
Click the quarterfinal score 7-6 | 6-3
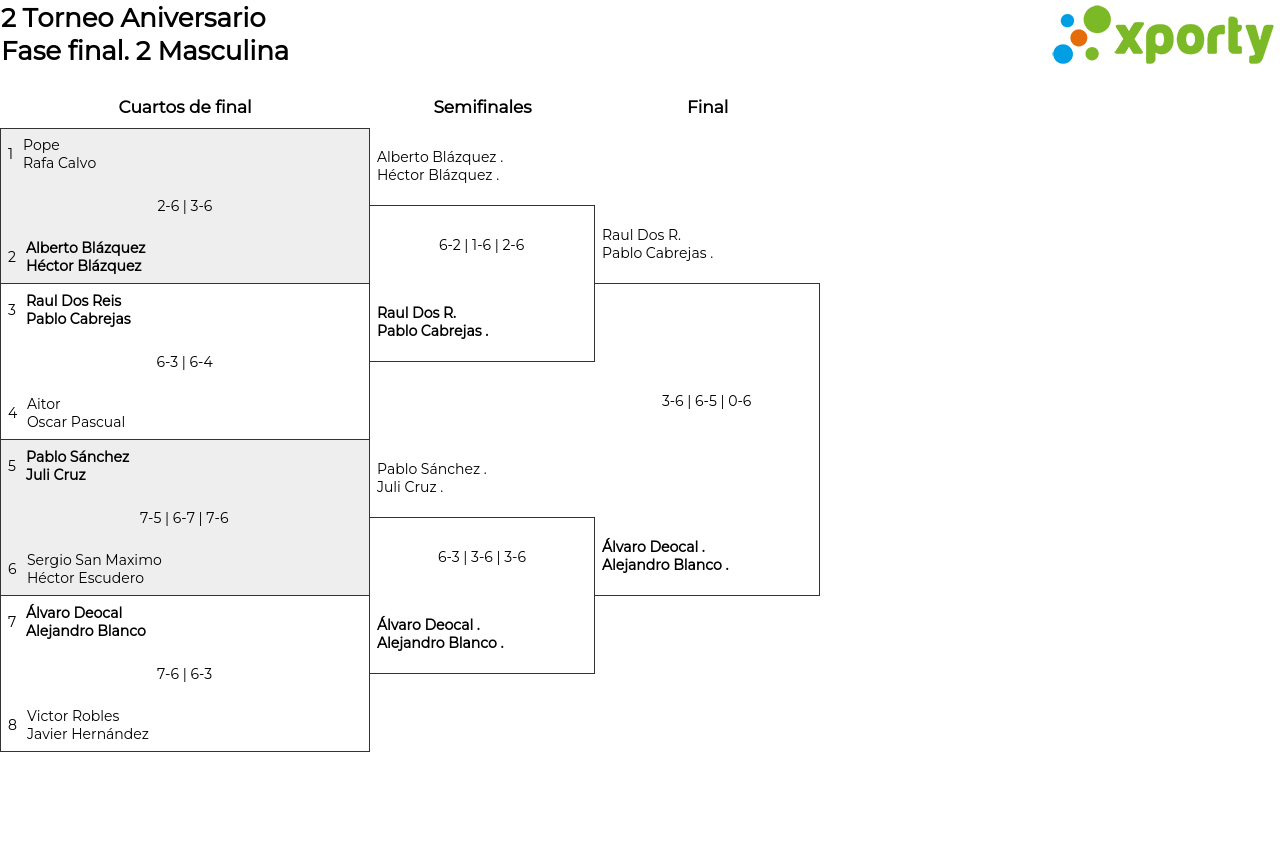point(185,674)
